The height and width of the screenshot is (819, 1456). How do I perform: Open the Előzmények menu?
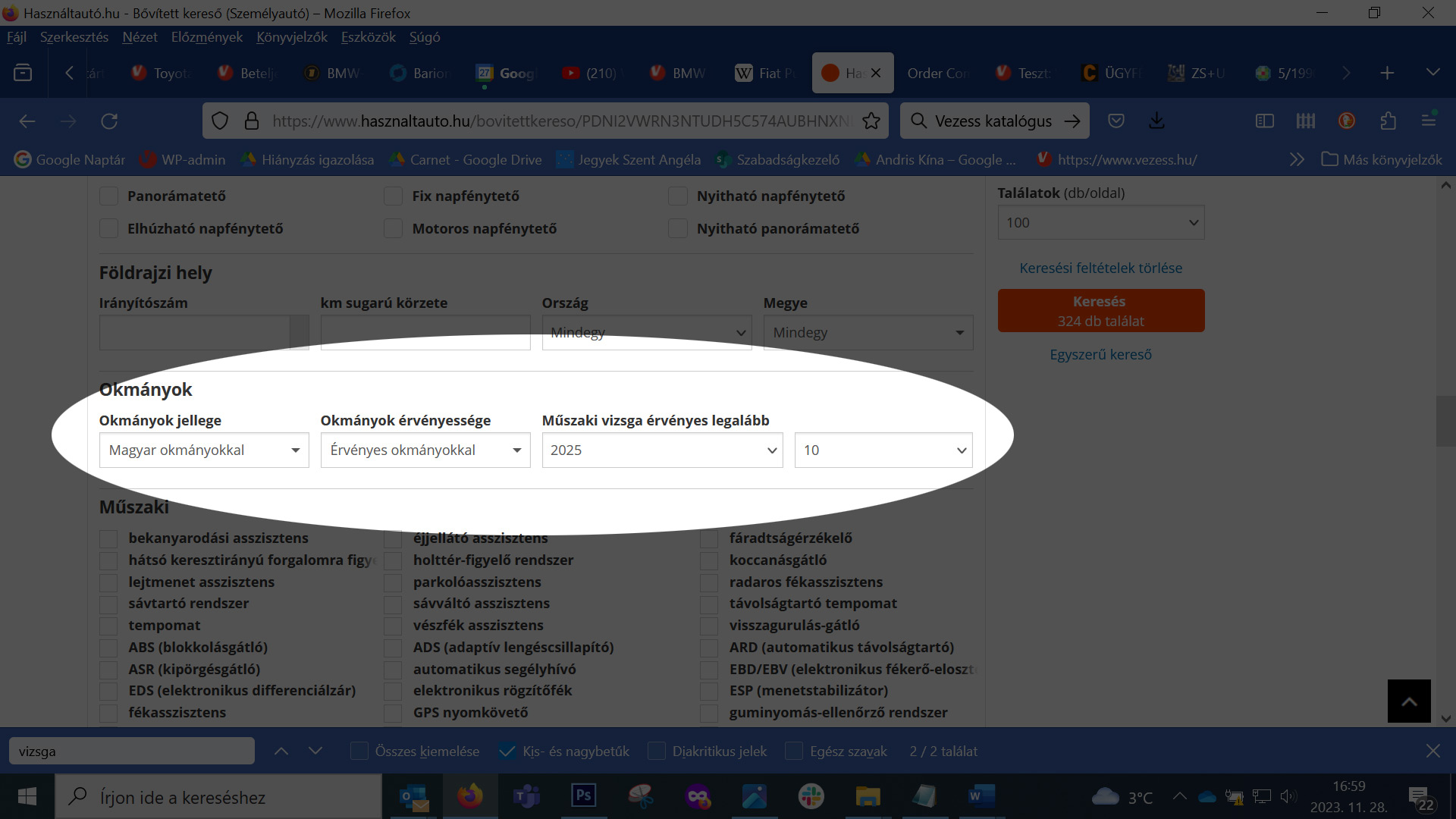207,37
